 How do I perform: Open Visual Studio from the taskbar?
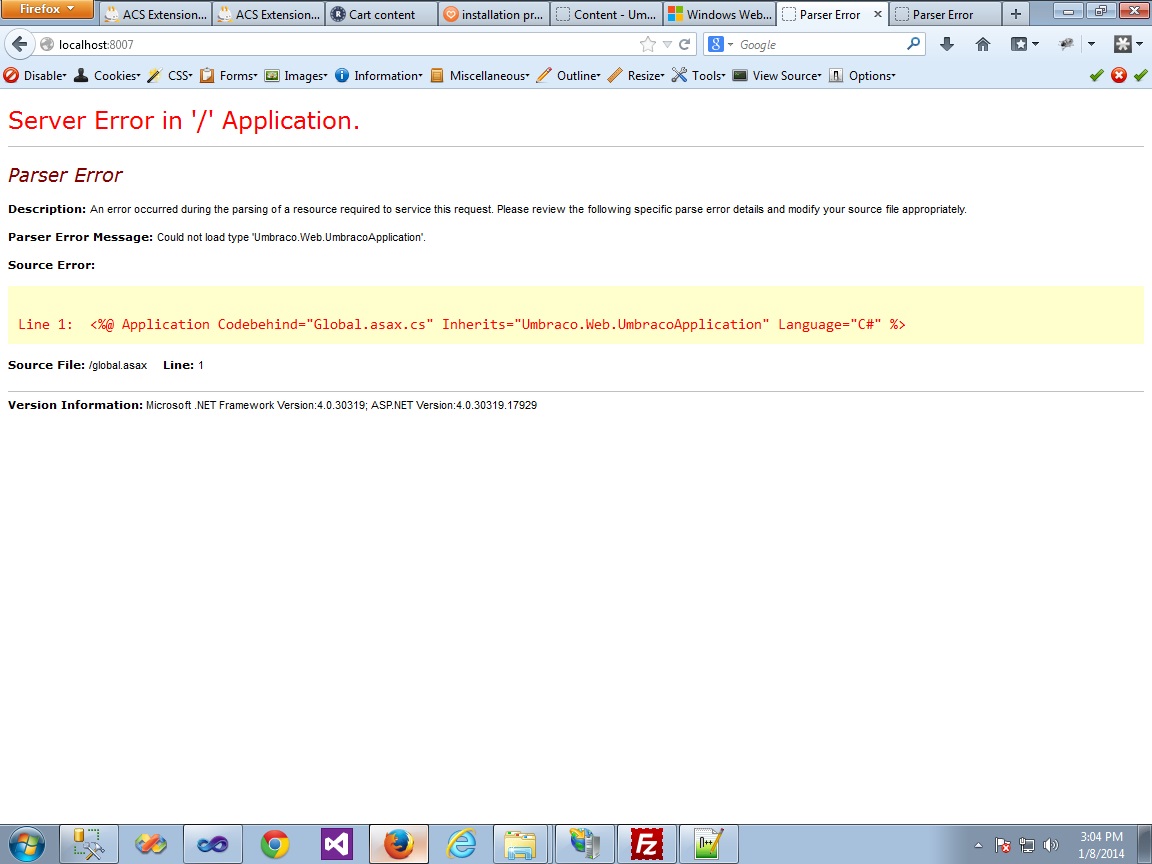tap(337, 845)
